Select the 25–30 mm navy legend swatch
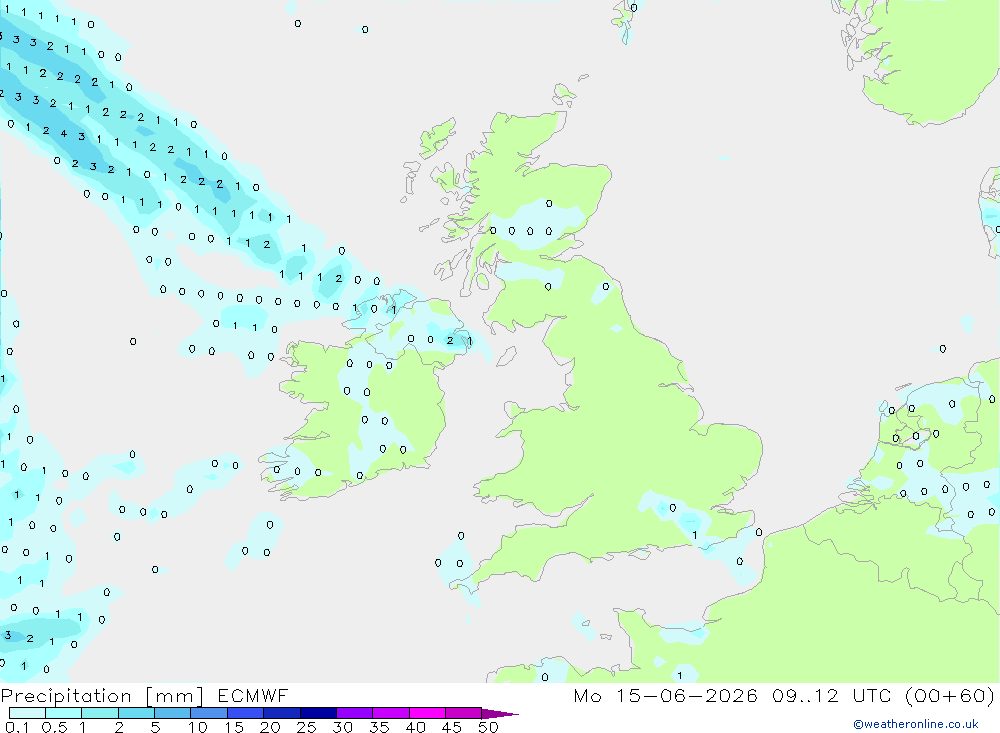1000x733 pixels. (x=318, y=713)
